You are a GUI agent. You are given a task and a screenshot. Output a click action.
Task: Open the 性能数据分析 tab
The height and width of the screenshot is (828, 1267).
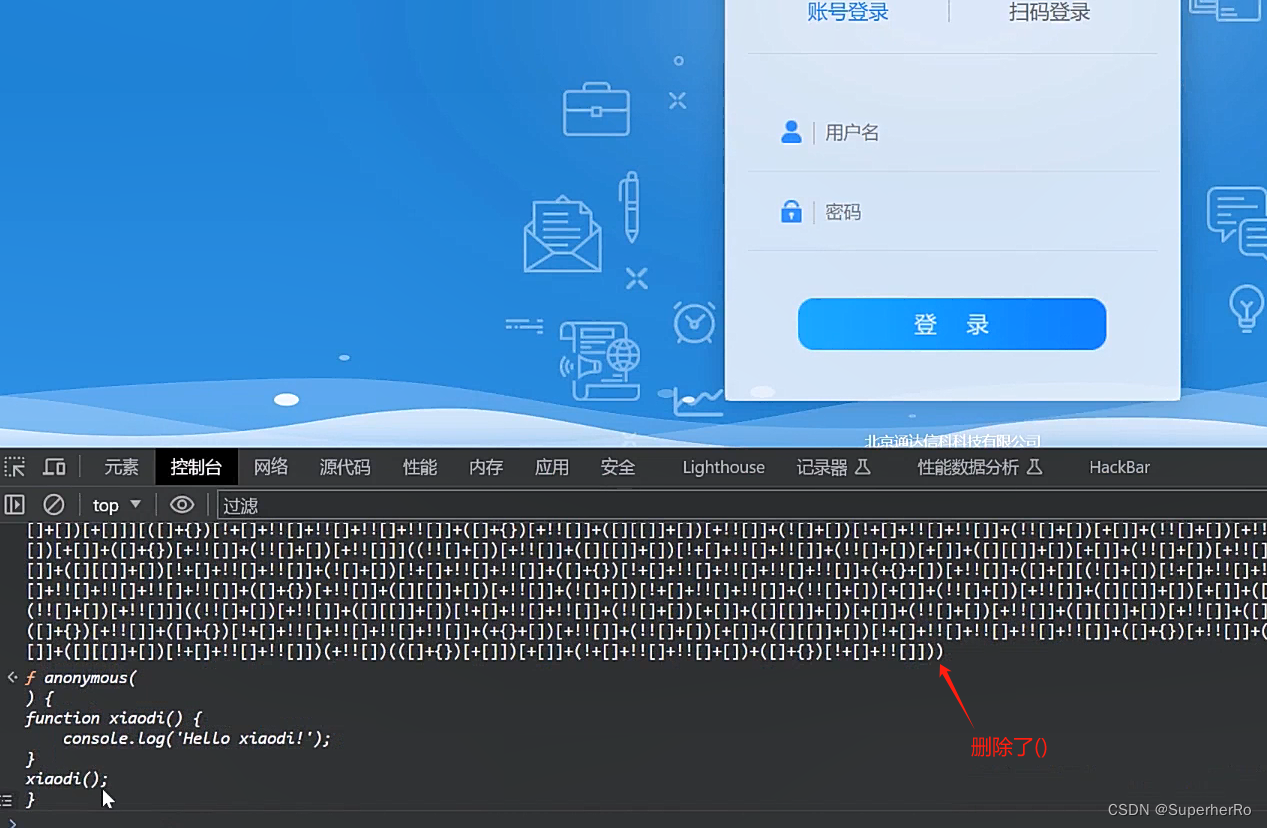tap(980, 467)
